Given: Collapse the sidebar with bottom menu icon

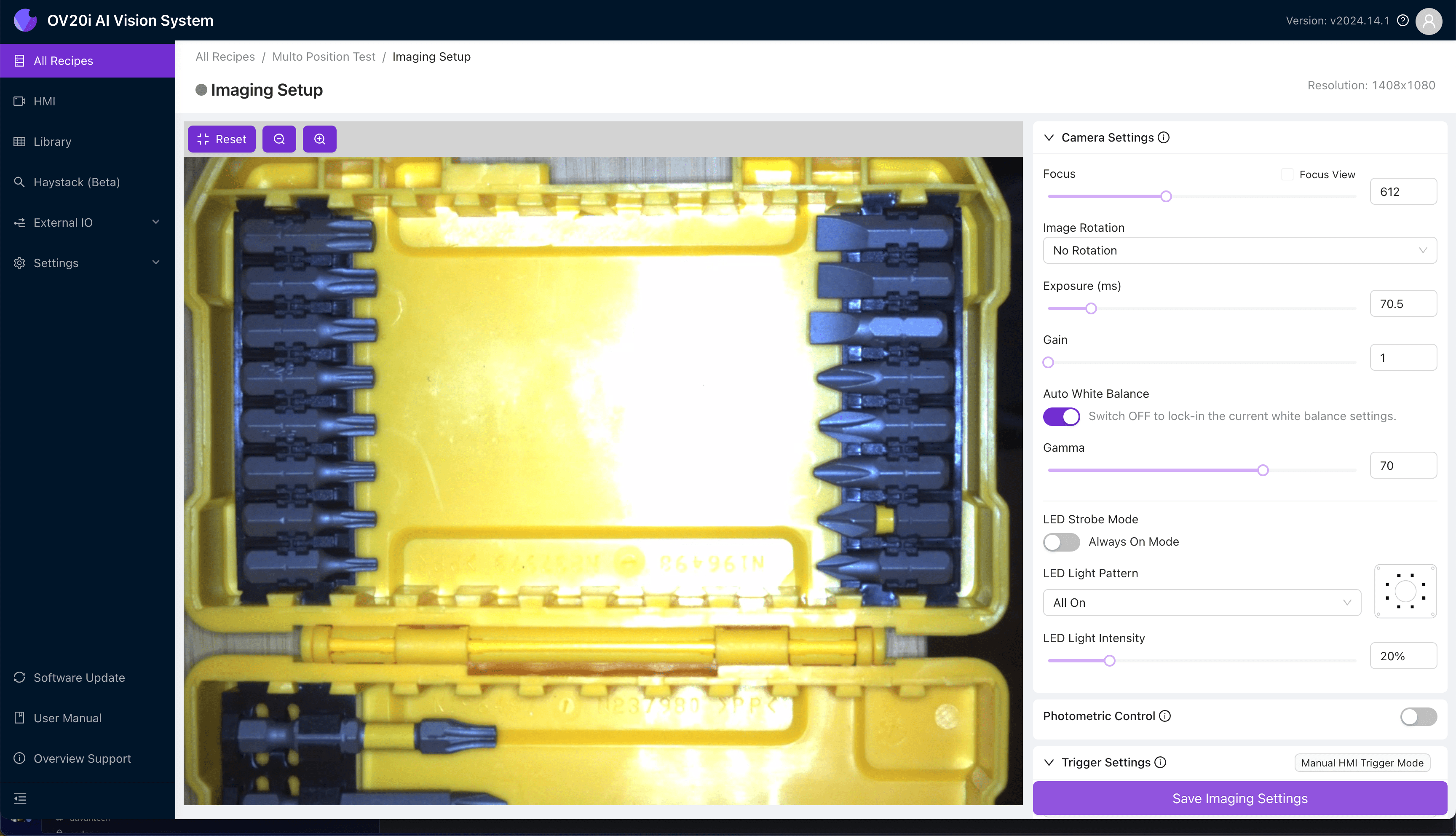Looking at the screenshot, I should tap(20, 798).
